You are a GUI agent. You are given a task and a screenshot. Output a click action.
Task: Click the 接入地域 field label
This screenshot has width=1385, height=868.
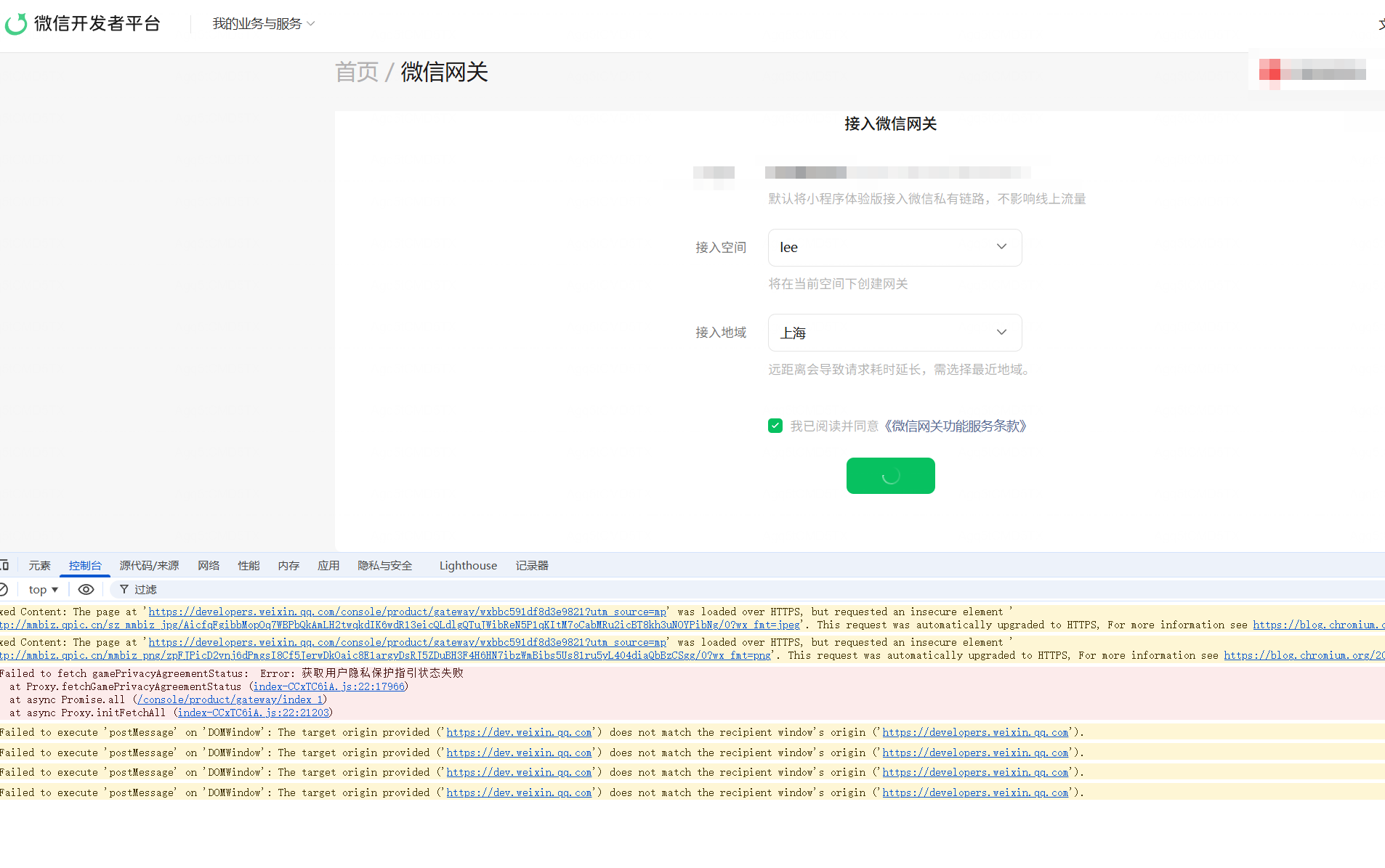point(721,333)
